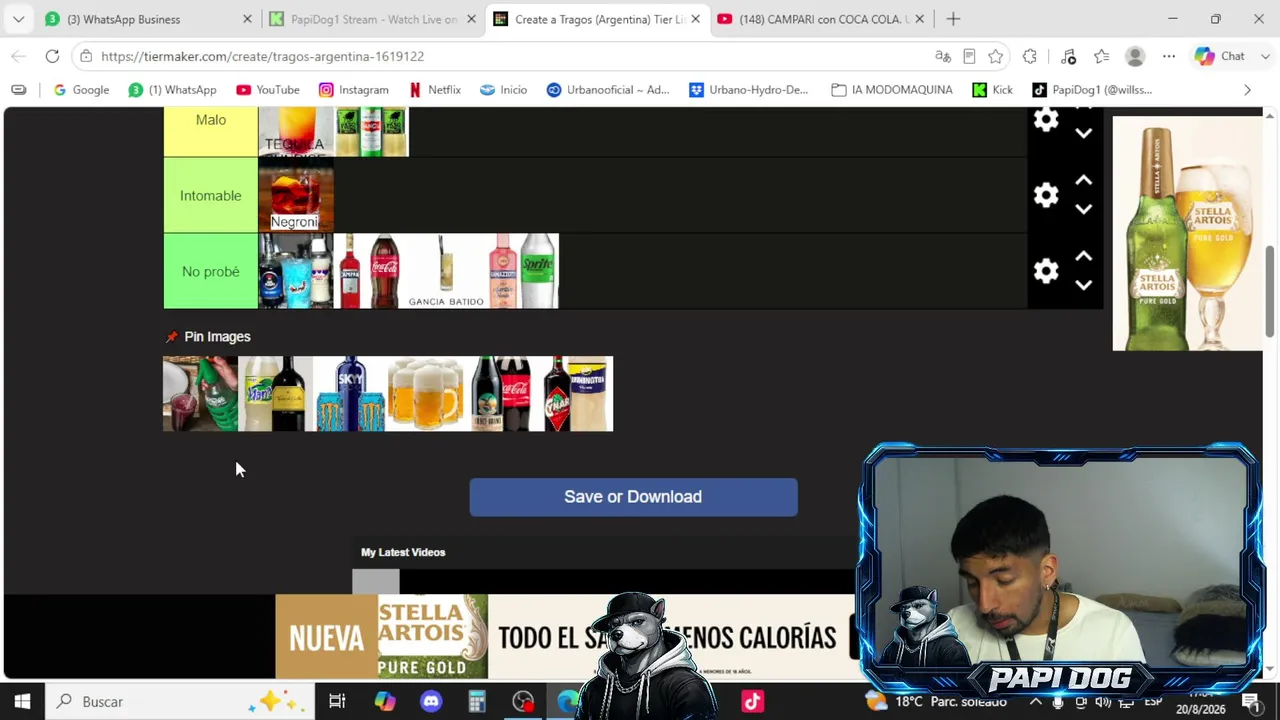Open the Calculator taskbar icon
1280x720 pixels.
click(477, 702)
